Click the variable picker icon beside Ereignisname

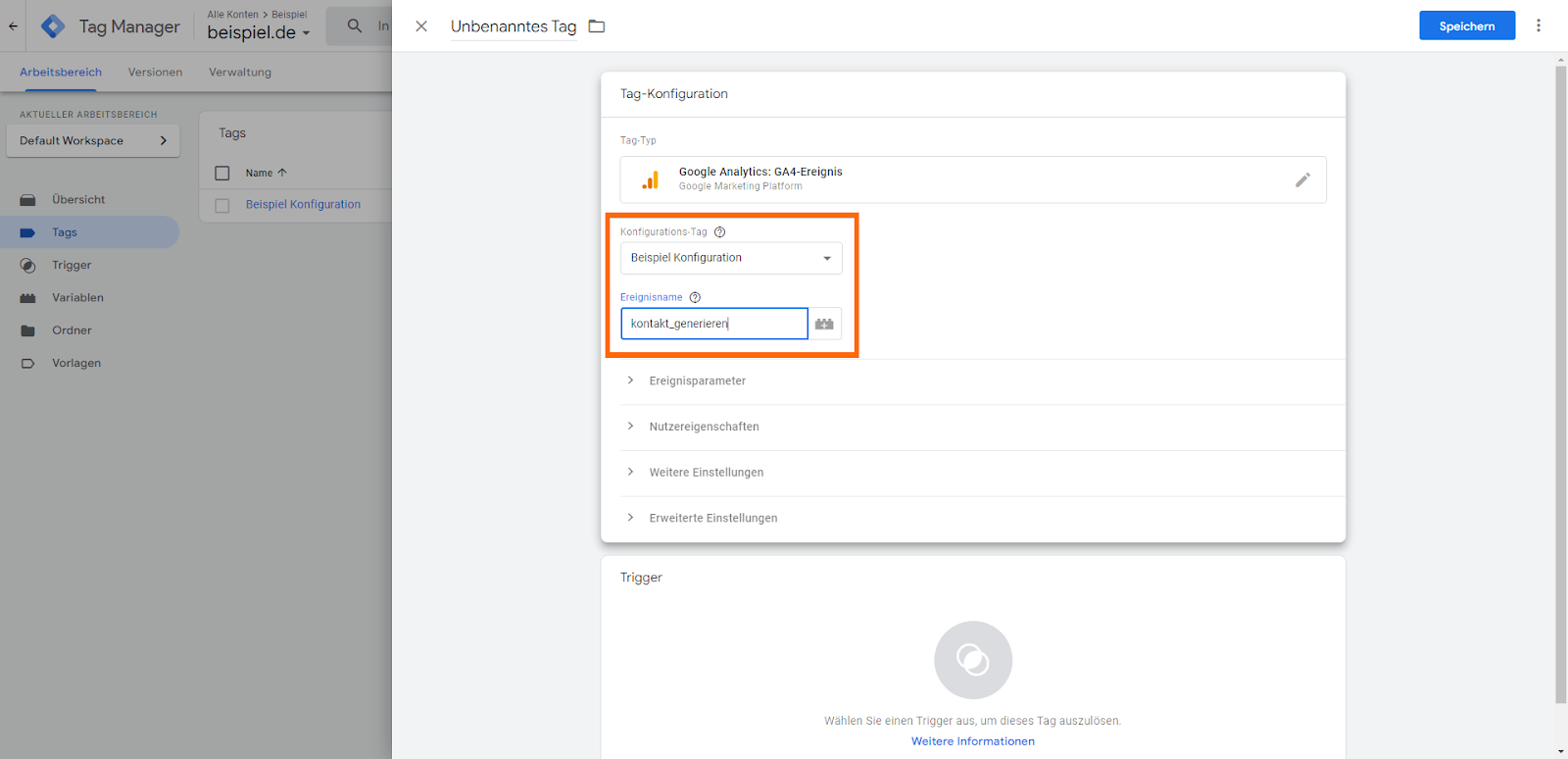point(824,324)
